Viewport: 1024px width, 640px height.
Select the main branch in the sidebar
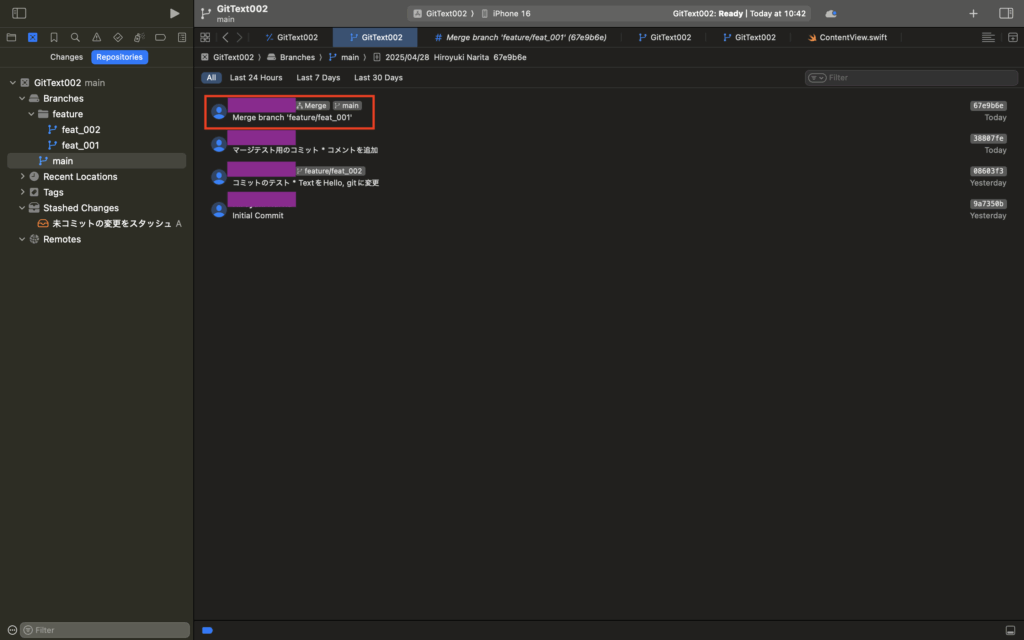[x=97, y=161]
